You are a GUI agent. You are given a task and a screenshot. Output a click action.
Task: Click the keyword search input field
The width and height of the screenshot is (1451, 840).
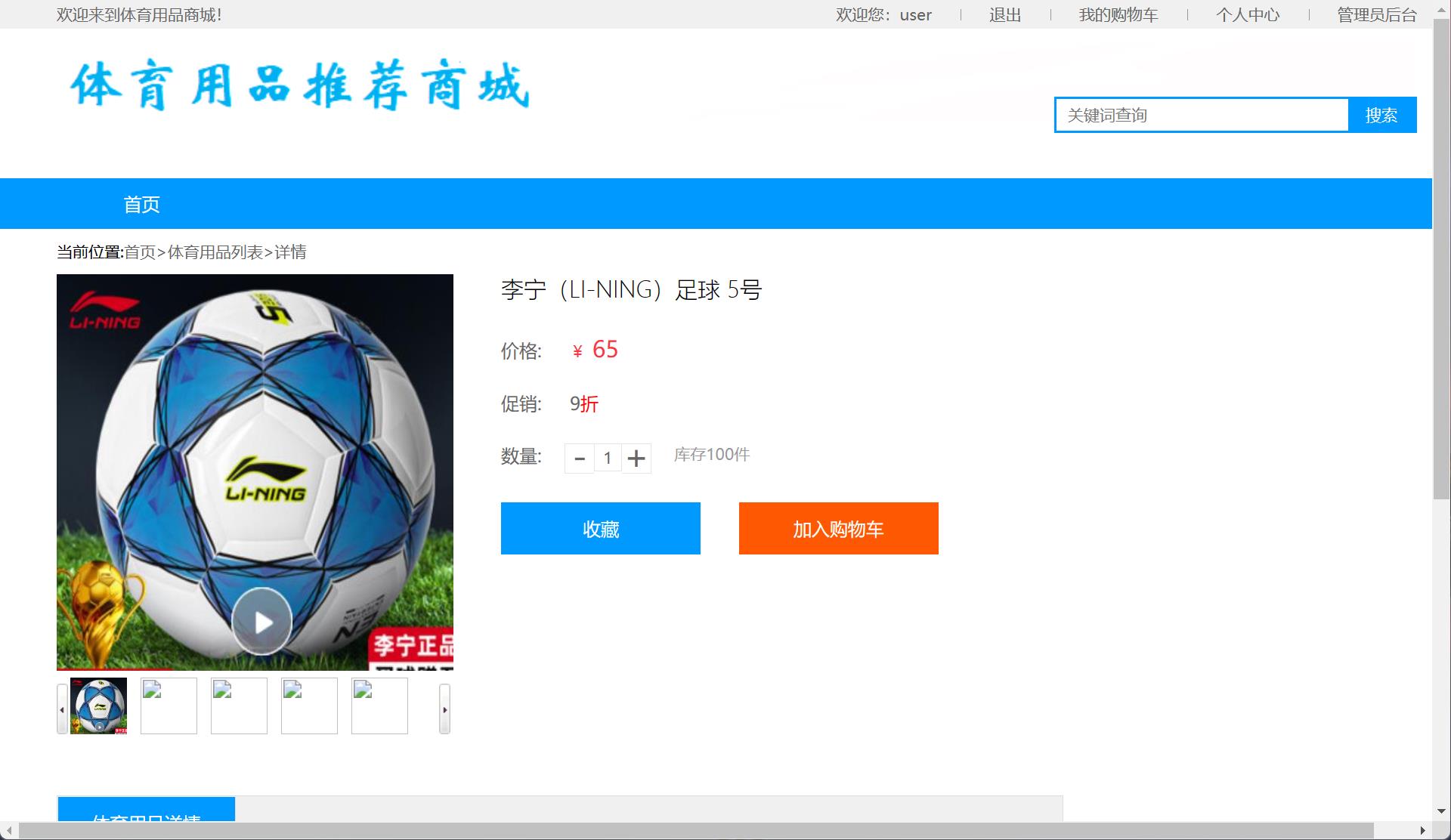point(1202,115)
